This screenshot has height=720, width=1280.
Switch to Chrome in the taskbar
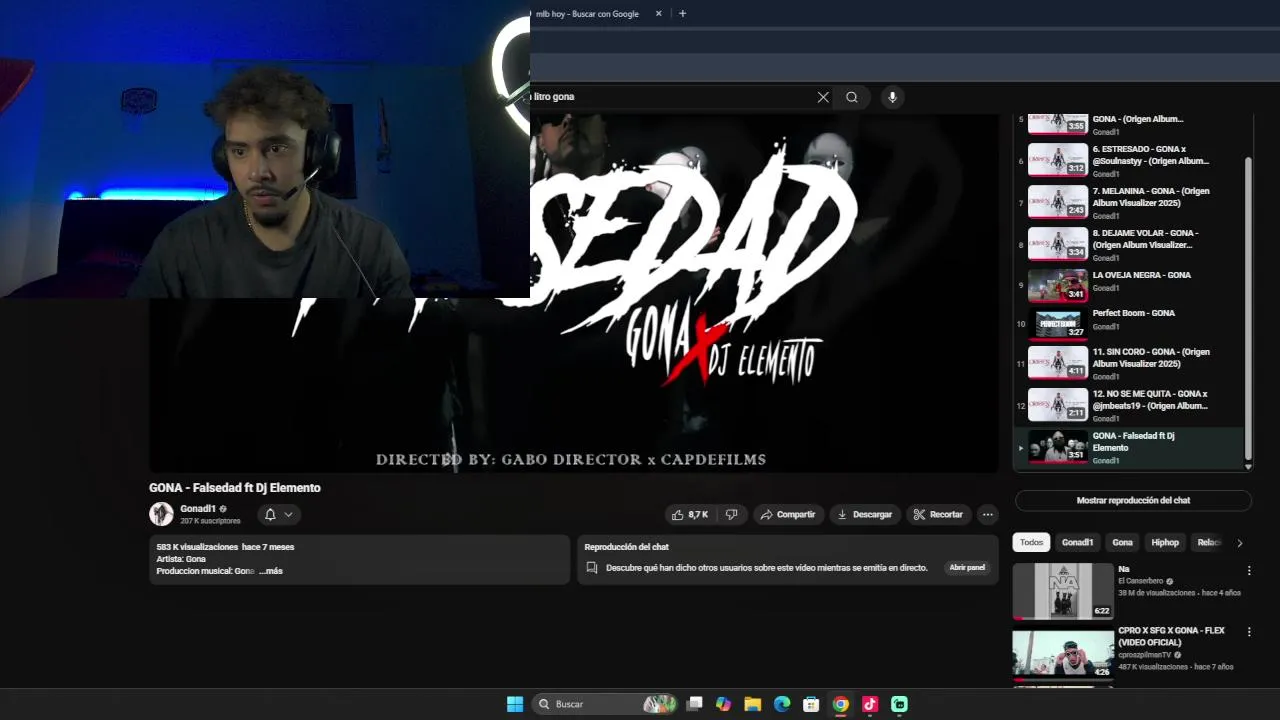[x=841, y=704]
